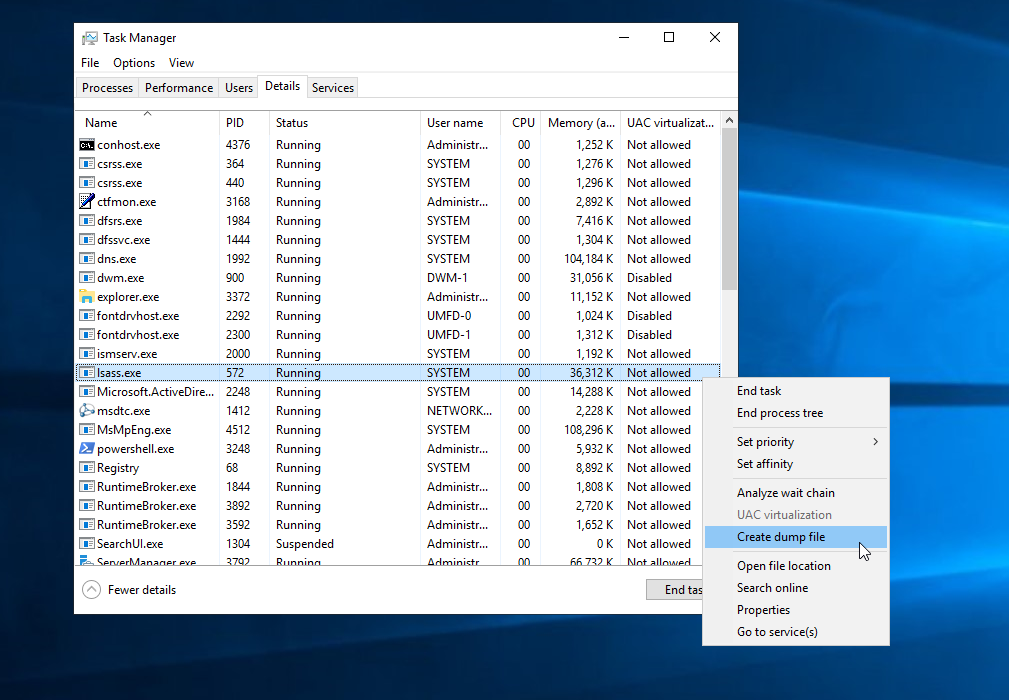1009x700 pixels.
Task: Click the Registry process icon
Action: coord(87,468)
